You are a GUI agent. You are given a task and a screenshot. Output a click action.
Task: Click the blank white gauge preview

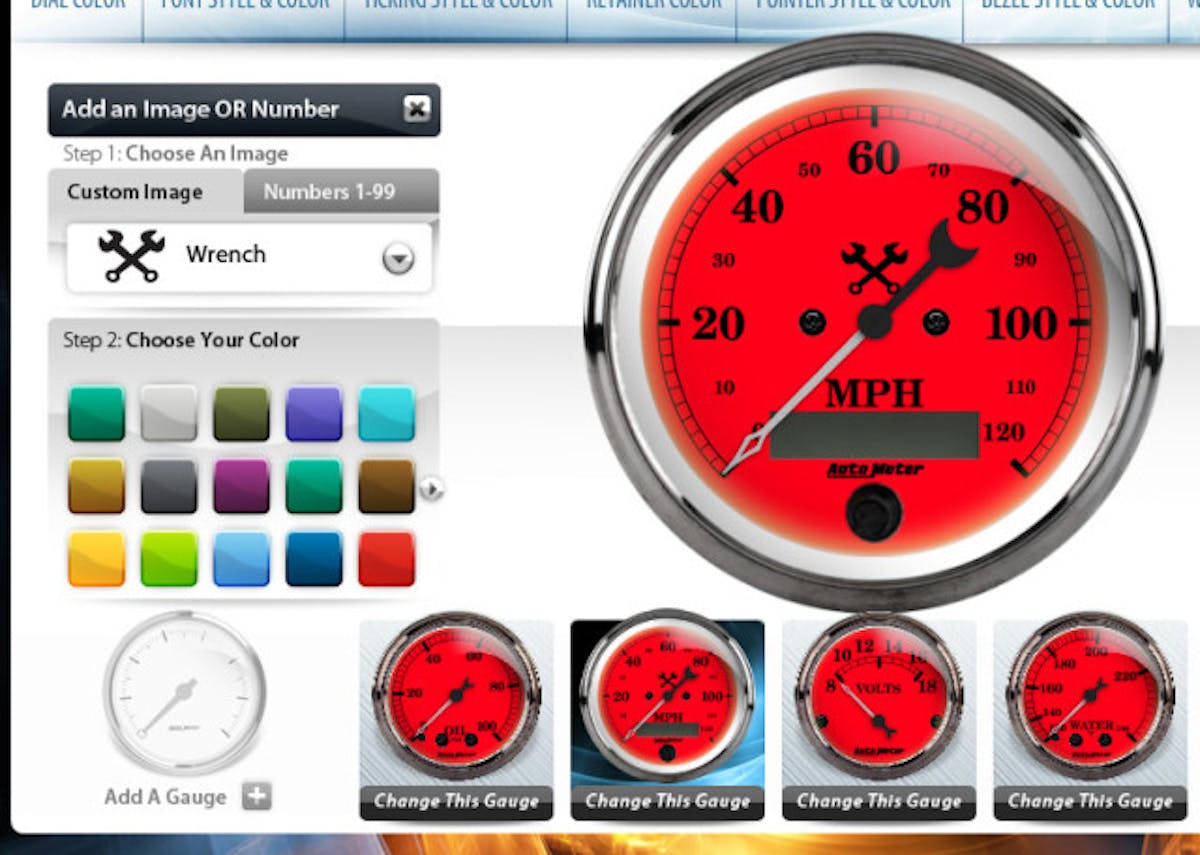(x=188, y=695)
